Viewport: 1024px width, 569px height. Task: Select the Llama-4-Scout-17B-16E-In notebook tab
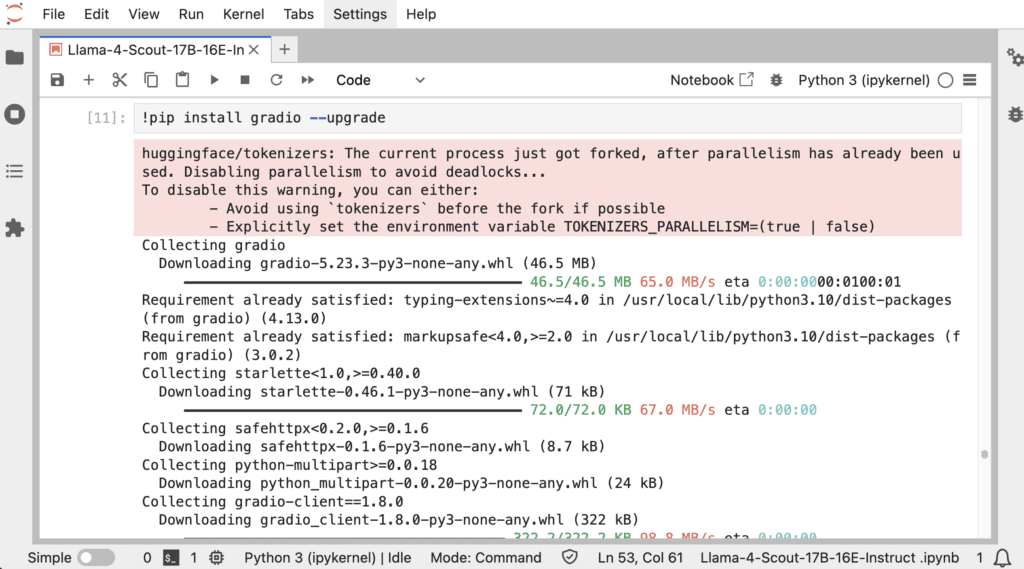[x=155, y=50]
